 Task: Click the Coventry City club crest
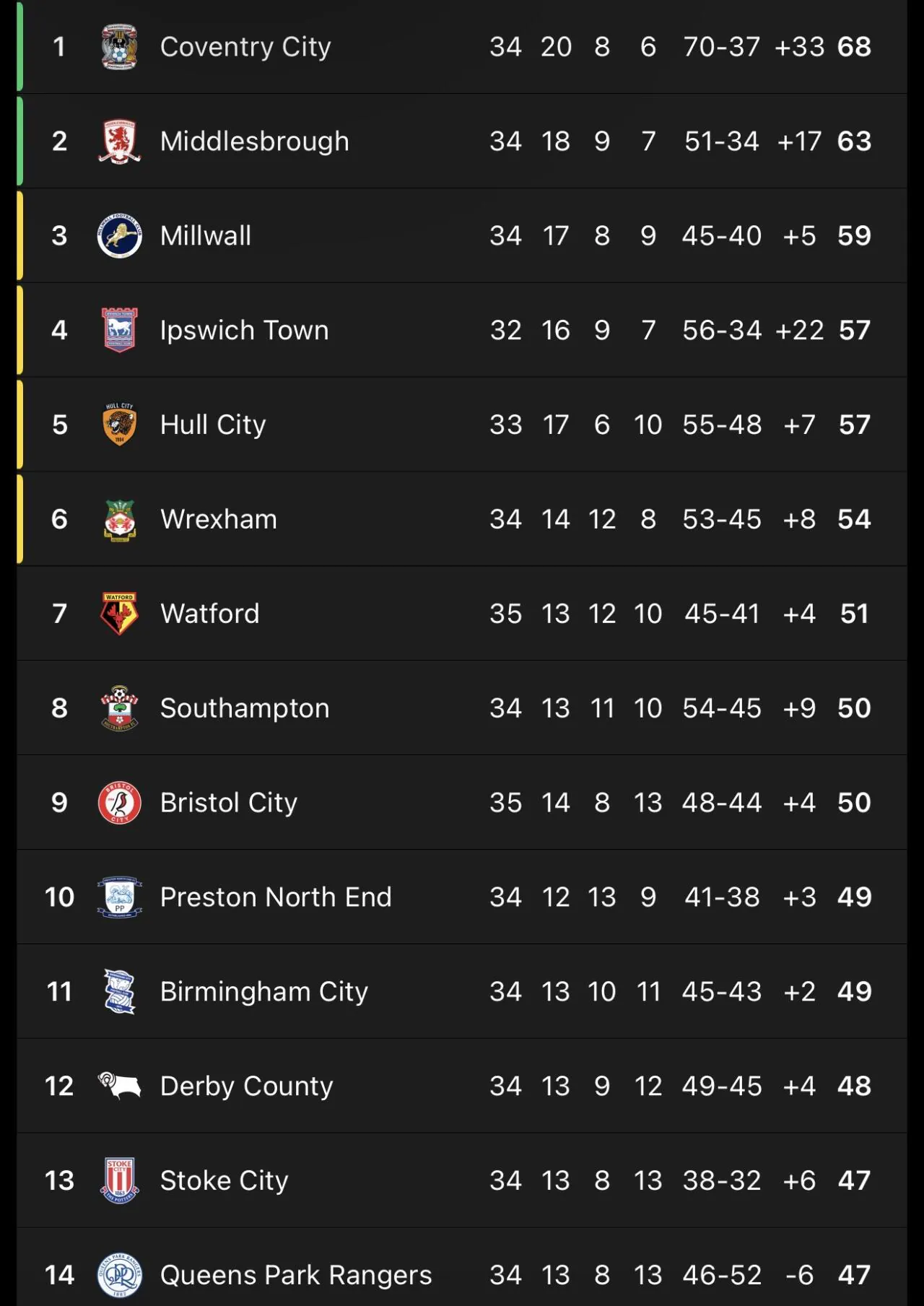[x=119, y=47]
